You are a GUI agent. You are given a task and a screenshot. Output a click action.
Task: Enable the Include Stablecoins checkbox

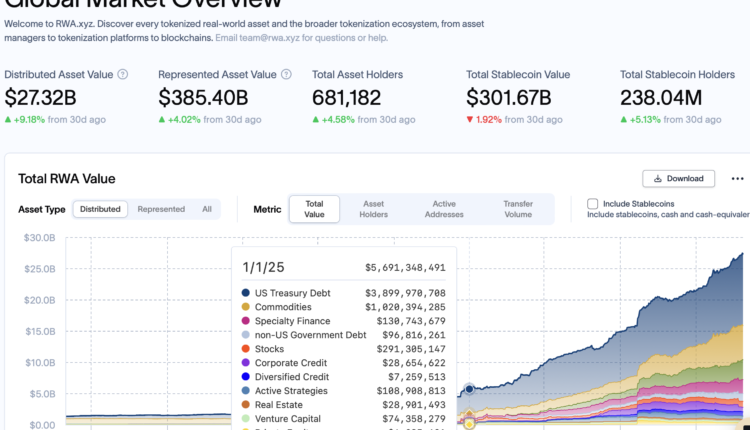point(593,204)
